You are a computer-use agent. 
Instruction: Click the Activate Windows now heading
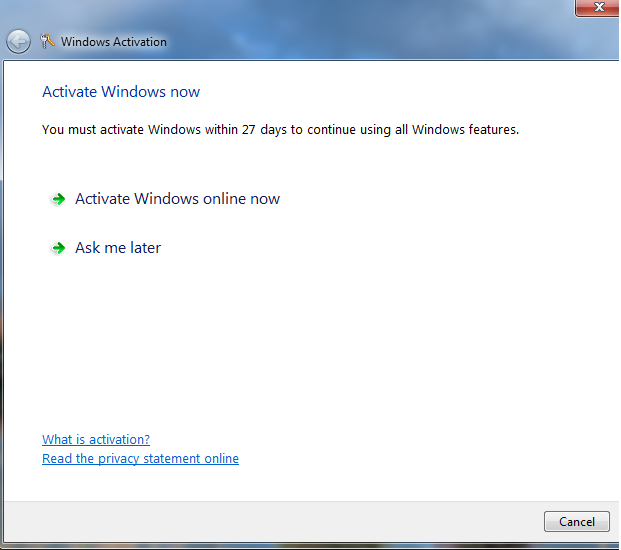pos(121,92)
